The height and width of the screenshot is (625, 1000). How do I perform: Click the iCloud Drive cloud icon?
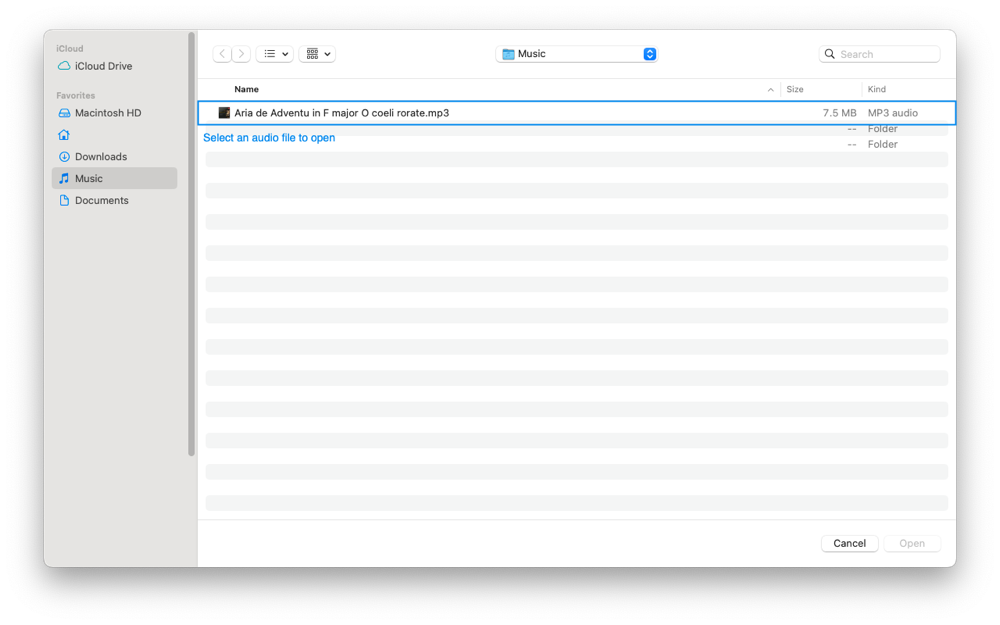[x=64, y=66]
